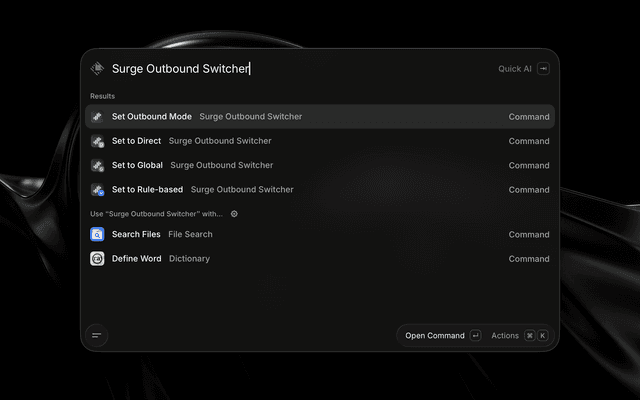This screenshot has width=640, height=400.
Task: Choose Define Word fallback command
Action: [320, 259]
